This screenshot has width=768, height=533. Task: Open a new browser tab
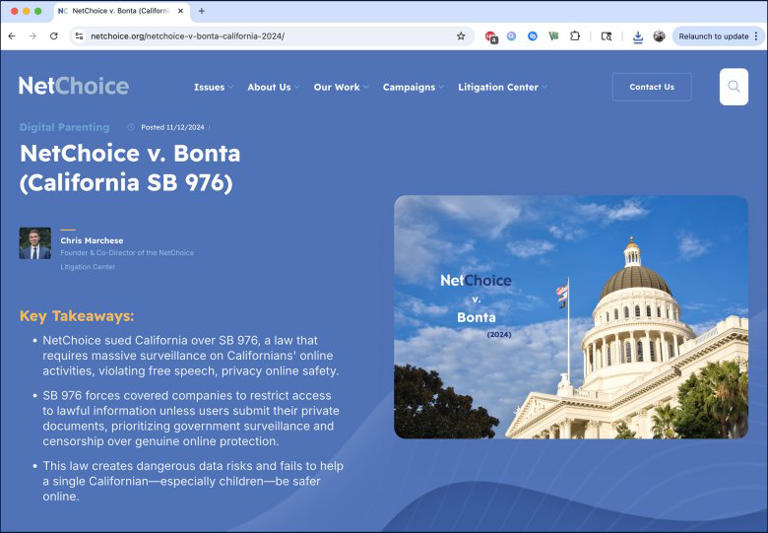tap(201, 11)
